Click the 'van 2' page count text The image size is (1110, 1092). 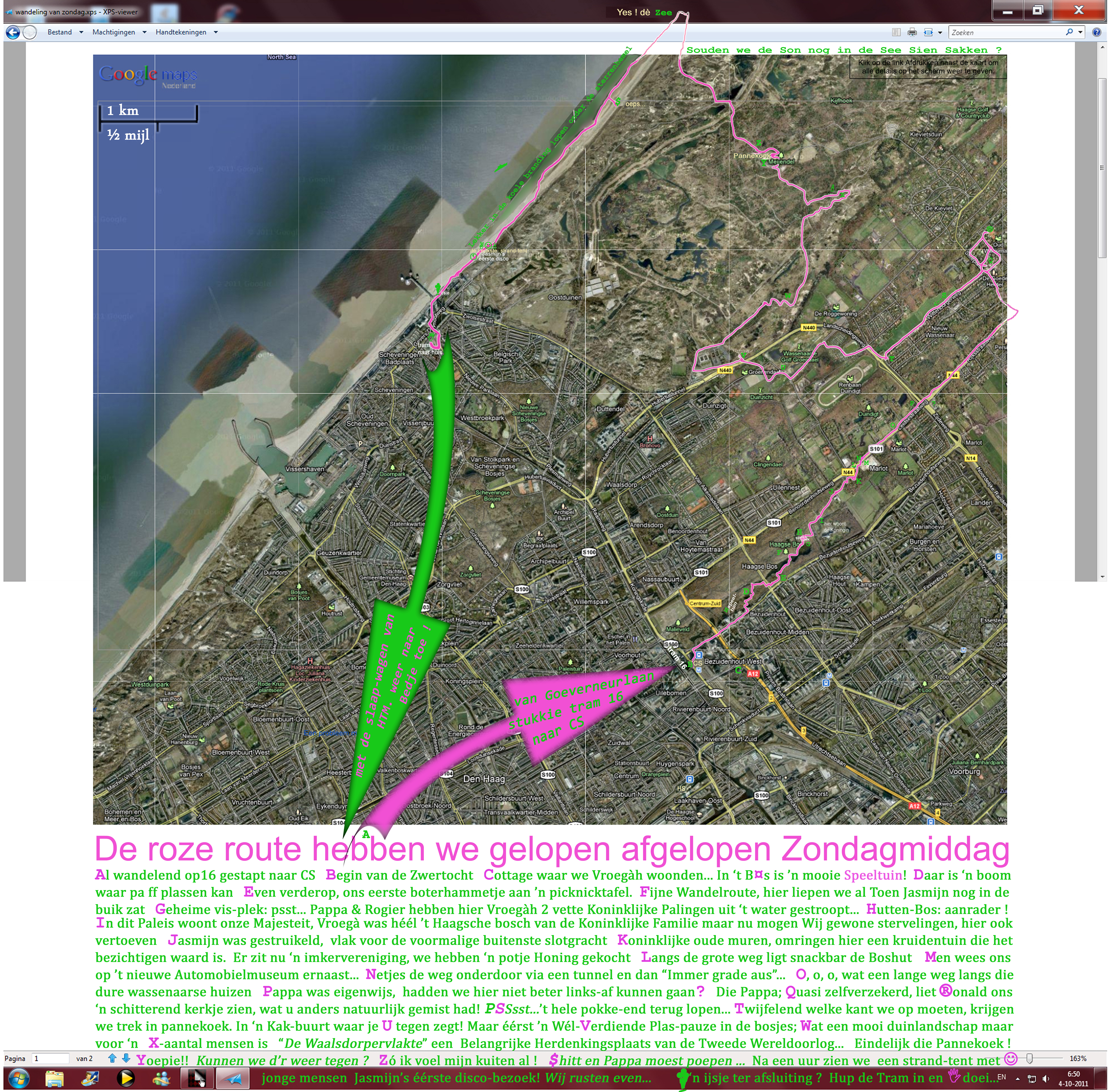point(84,1059)
